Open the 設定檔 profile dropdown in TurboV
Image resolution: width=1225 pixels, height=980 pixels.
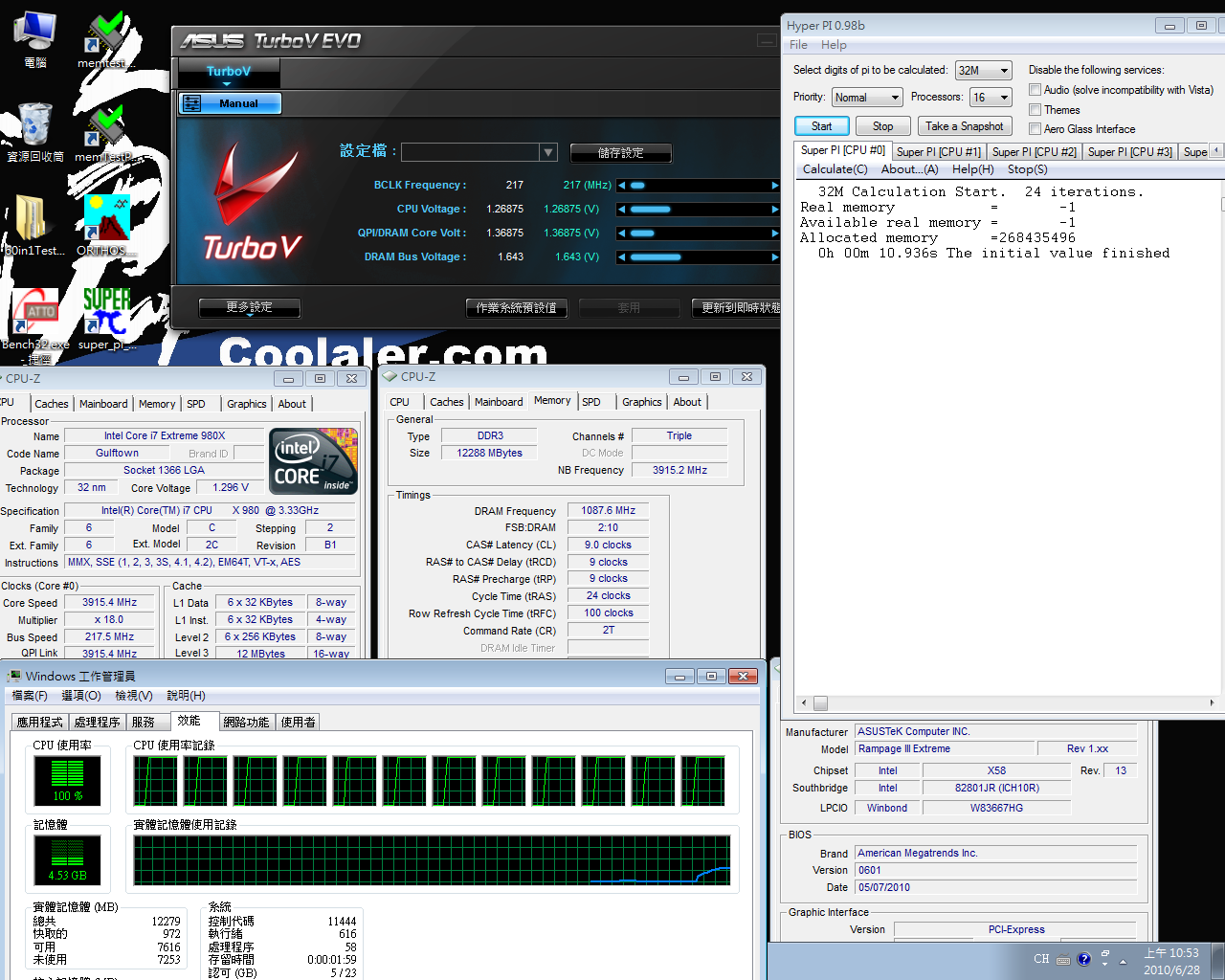548,152
